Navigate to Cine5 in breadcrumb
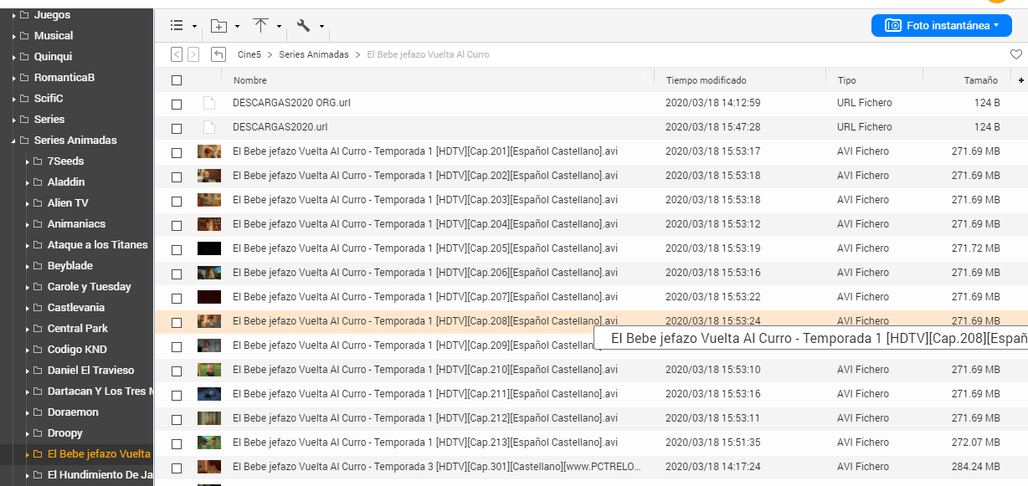This screenshot has height=486, width=1028. pos(248,54)
